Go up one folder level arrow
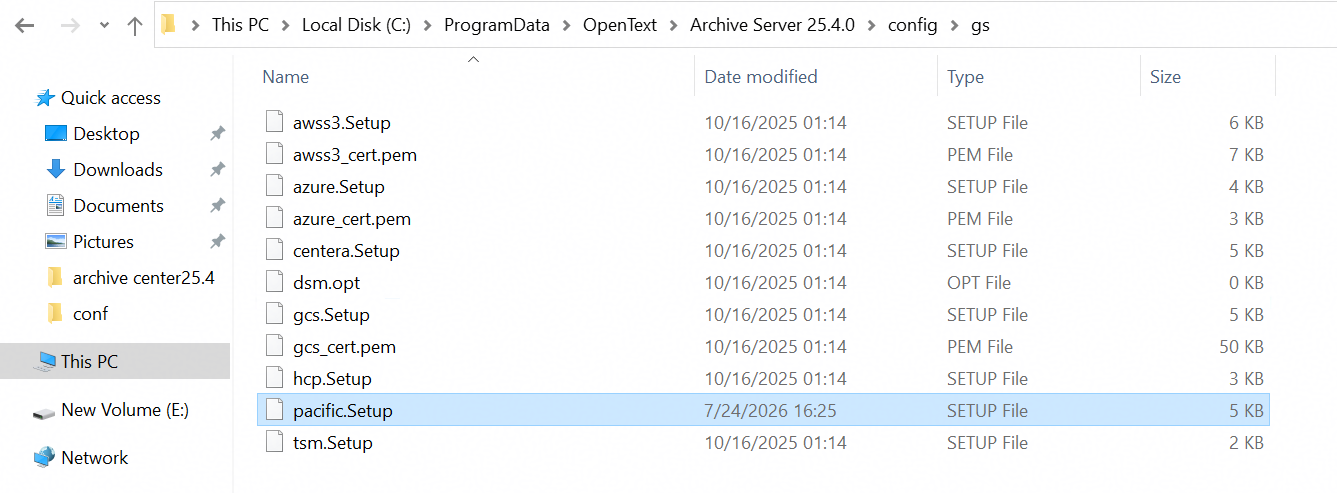1337x493 pixels. [x=135, y=26]
